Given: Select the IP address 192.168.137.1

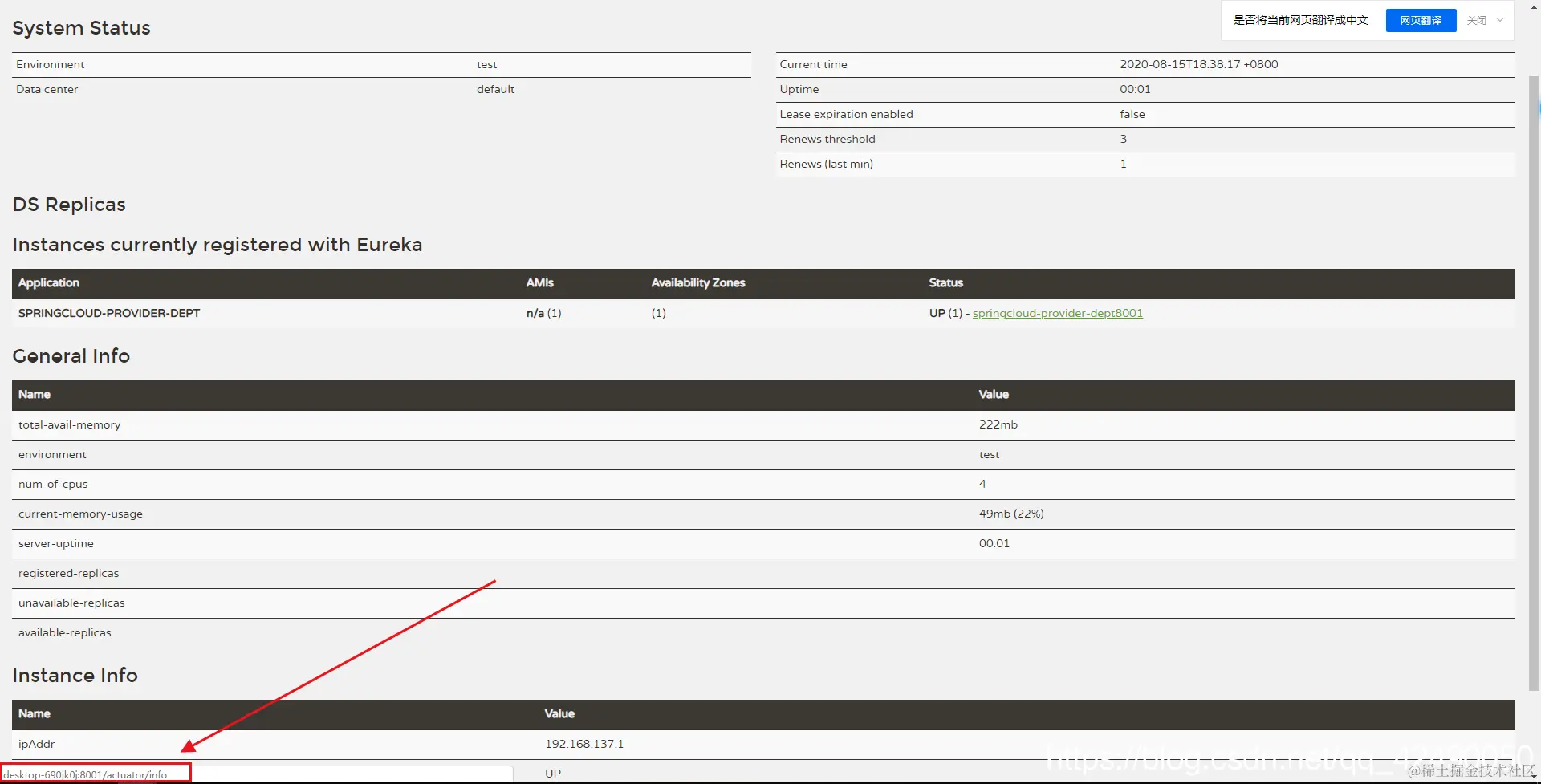Looking at the screenshot, I should point(584,744).
